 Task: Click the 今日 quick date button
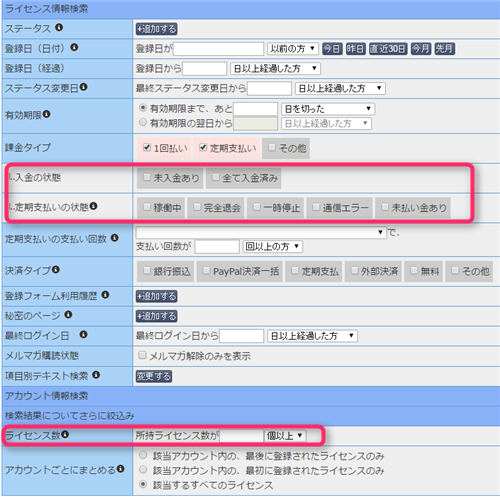click(332, 49)
